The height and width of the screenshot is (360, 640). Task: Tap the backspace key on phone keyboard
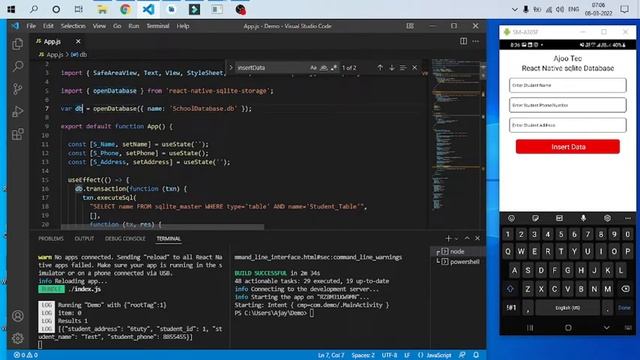pyautogui.click(x=625, y=289)
